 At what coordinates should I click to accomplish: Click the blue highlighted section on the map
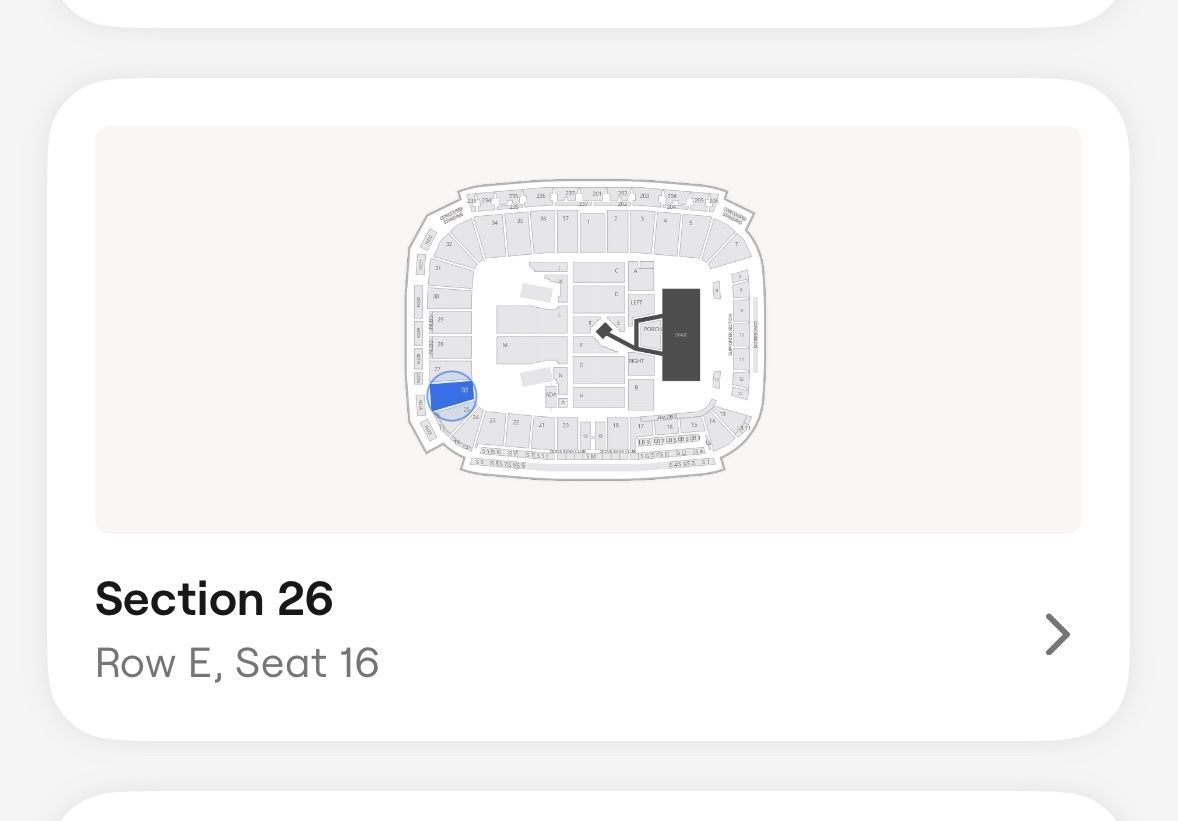[x=451, y=391]
